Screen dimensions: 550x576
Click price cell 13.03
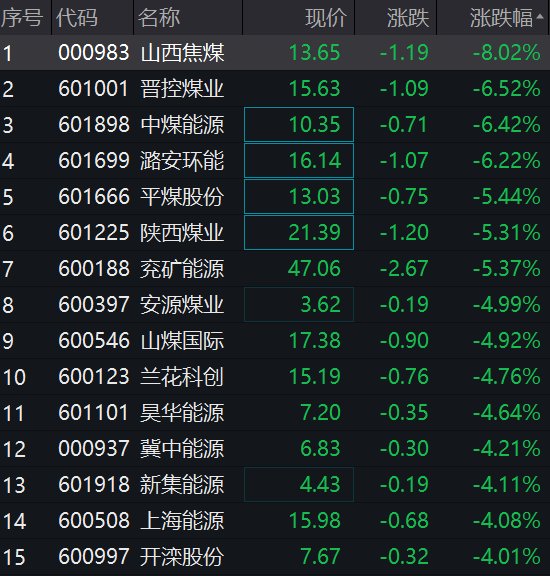pos(299,197)
